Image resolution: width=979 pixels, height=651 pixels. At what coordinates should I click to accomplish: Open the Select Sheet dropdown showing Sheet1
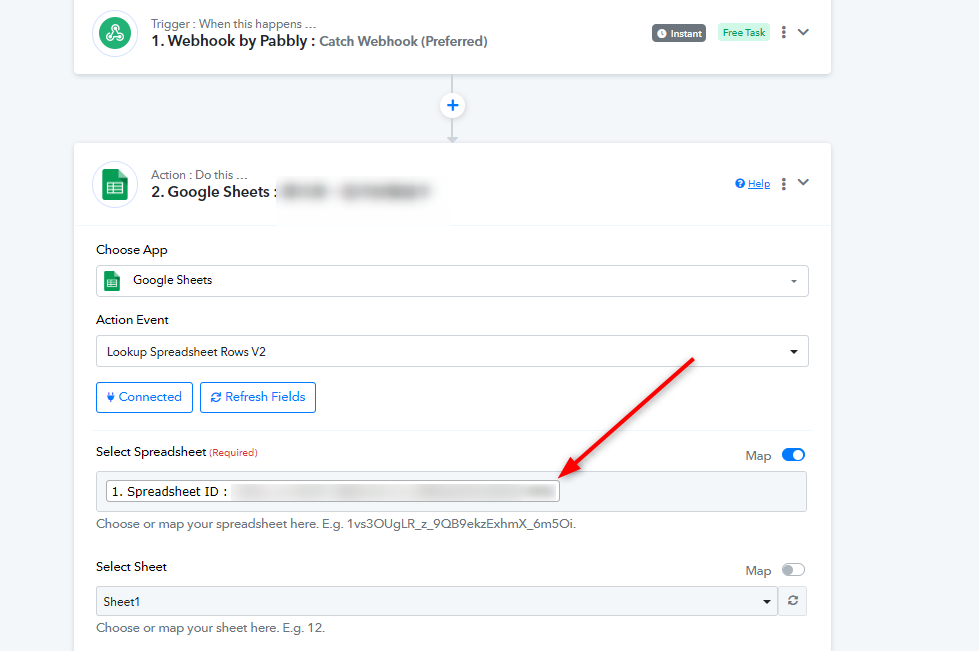click(x=436, y=601)
